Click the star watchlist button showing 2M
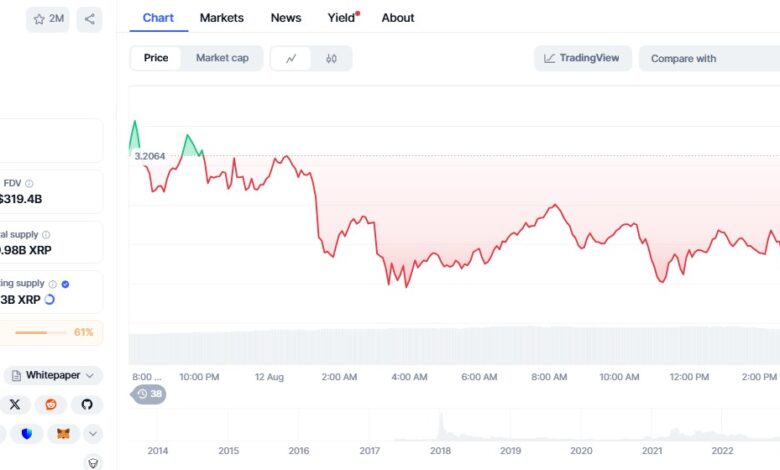This screenshot has width=780, height=470. tap(48, 19)
